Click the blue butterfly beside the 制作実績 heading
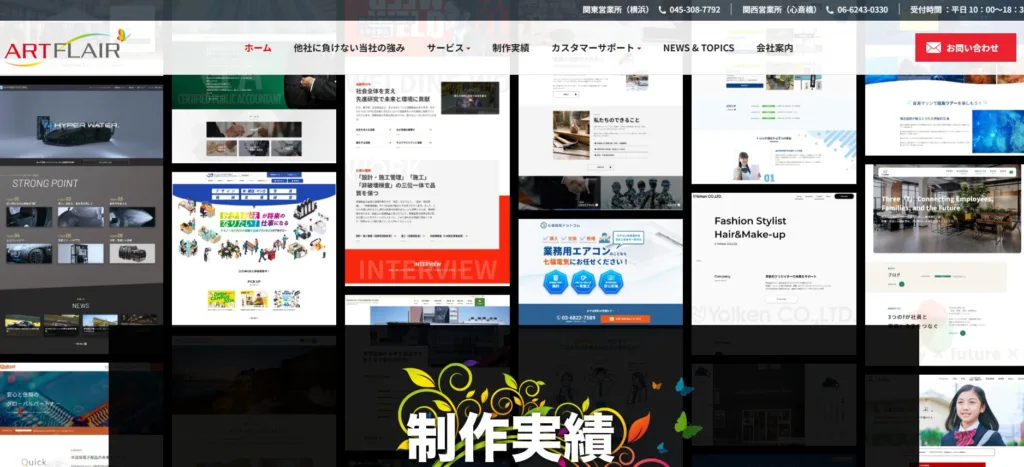 click(x=684, y=386)
